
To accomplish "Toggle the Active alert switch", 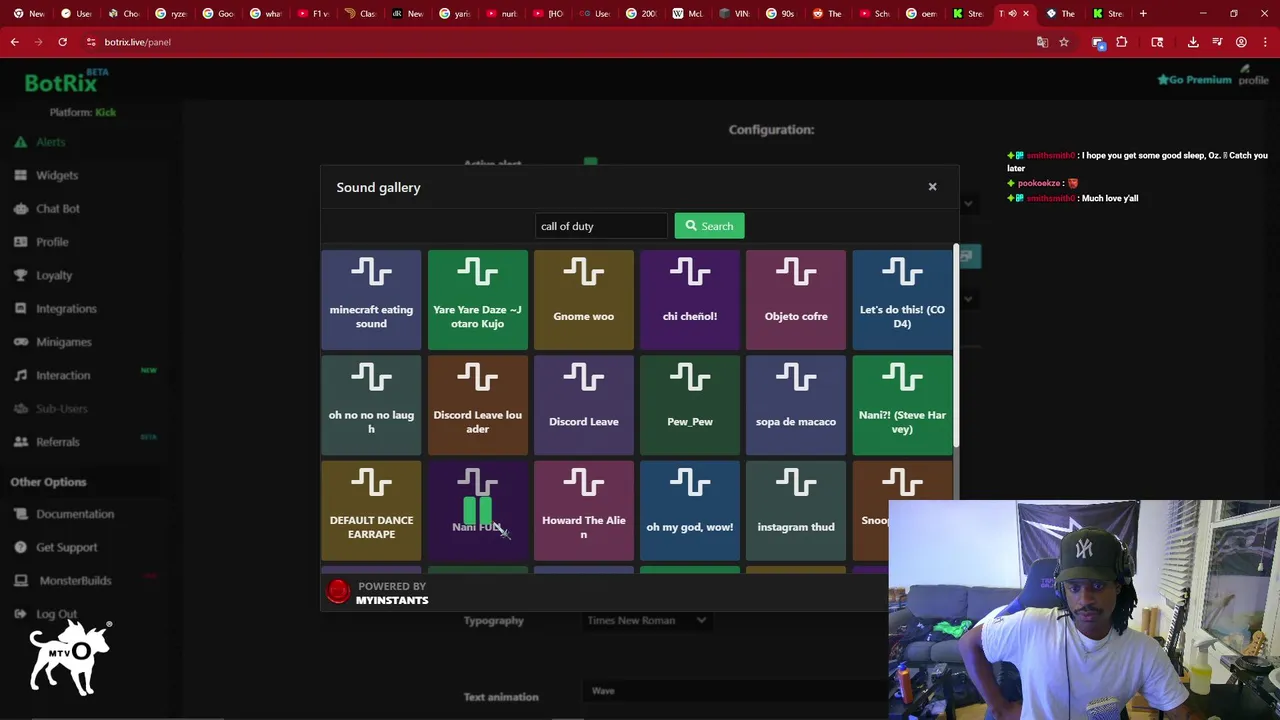I will pyautogui.click(x=591, y=161).
